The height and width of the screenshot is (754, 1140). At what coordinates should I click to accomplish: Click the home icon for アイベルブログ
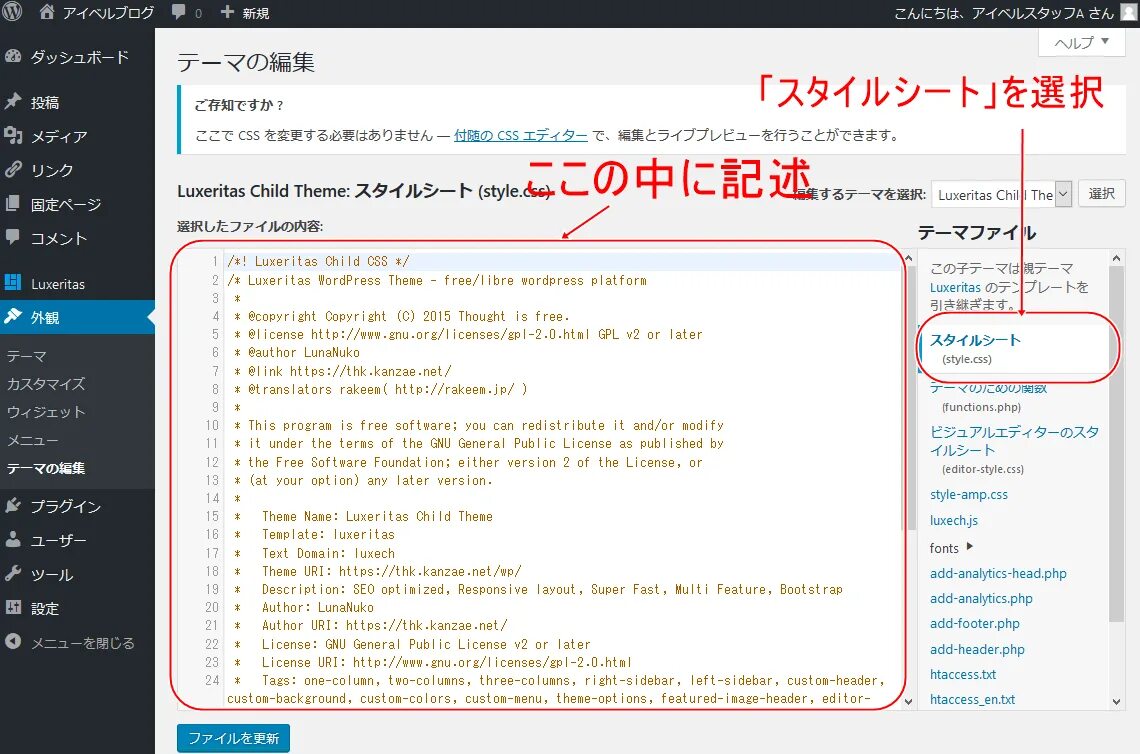[47, 12]
